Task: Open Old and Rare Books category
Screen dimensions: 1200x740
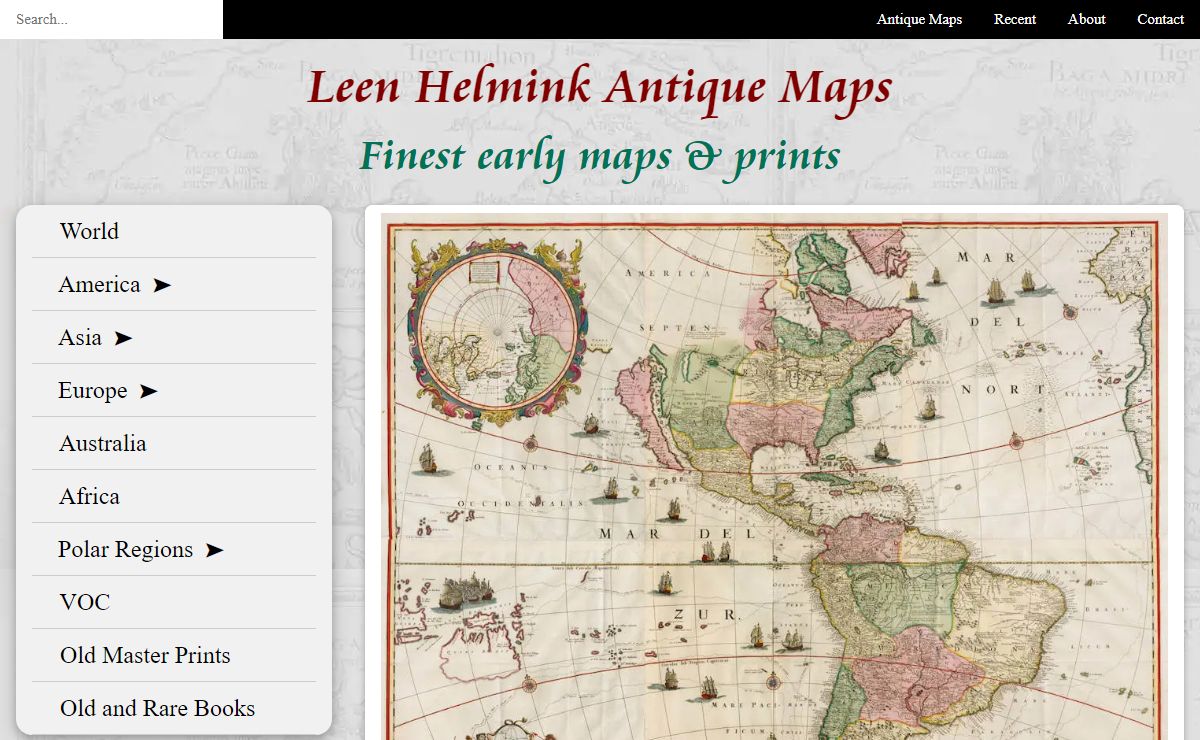Action: tap(157, 708)
